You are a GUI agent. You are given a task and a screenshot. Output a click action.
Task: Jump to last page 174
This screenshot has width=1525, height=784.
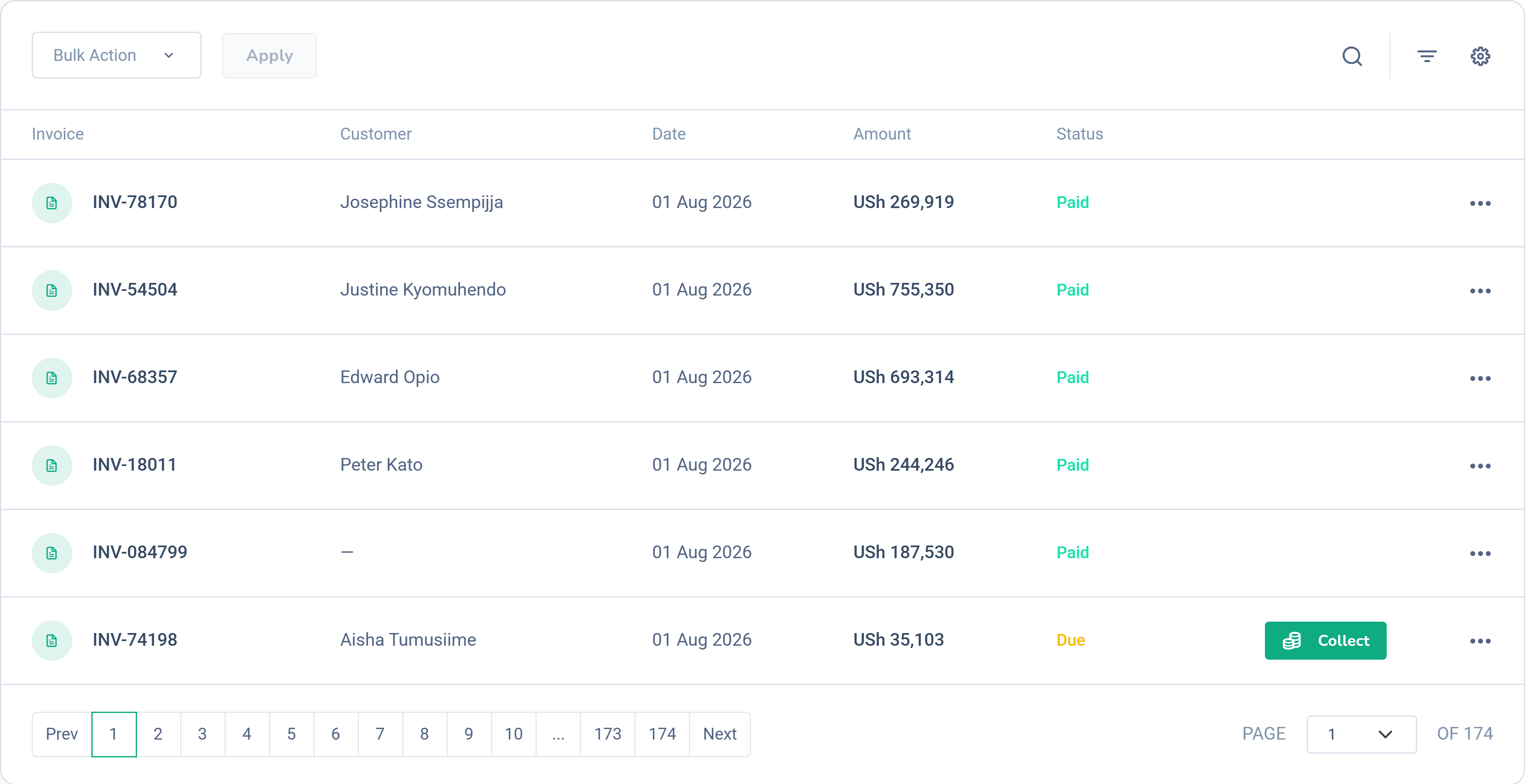[662, 734]
